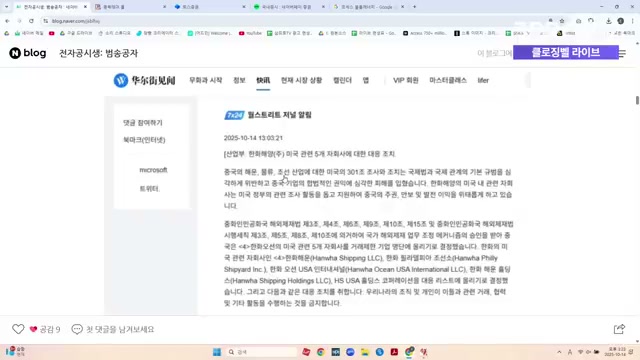Bookmark this page with the star icon

tap(562, 21)
